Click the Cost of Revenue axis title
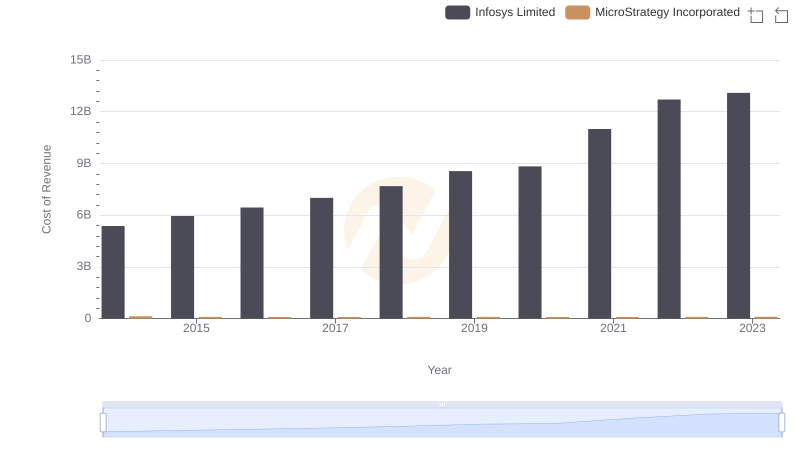 tap(46, 189)
